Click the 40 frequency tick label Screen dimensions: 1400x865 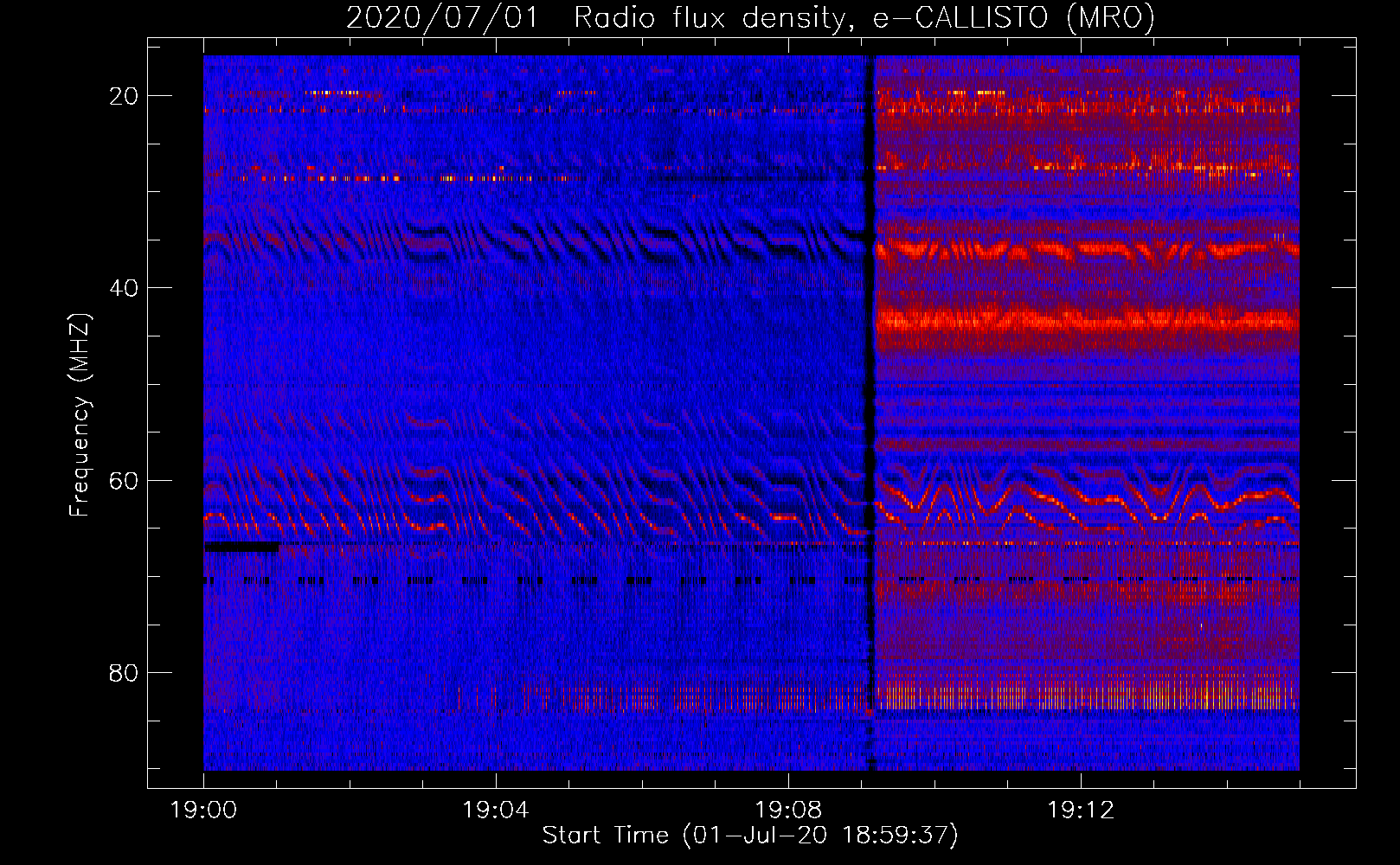pyautogui.click(x=124, y=288)
